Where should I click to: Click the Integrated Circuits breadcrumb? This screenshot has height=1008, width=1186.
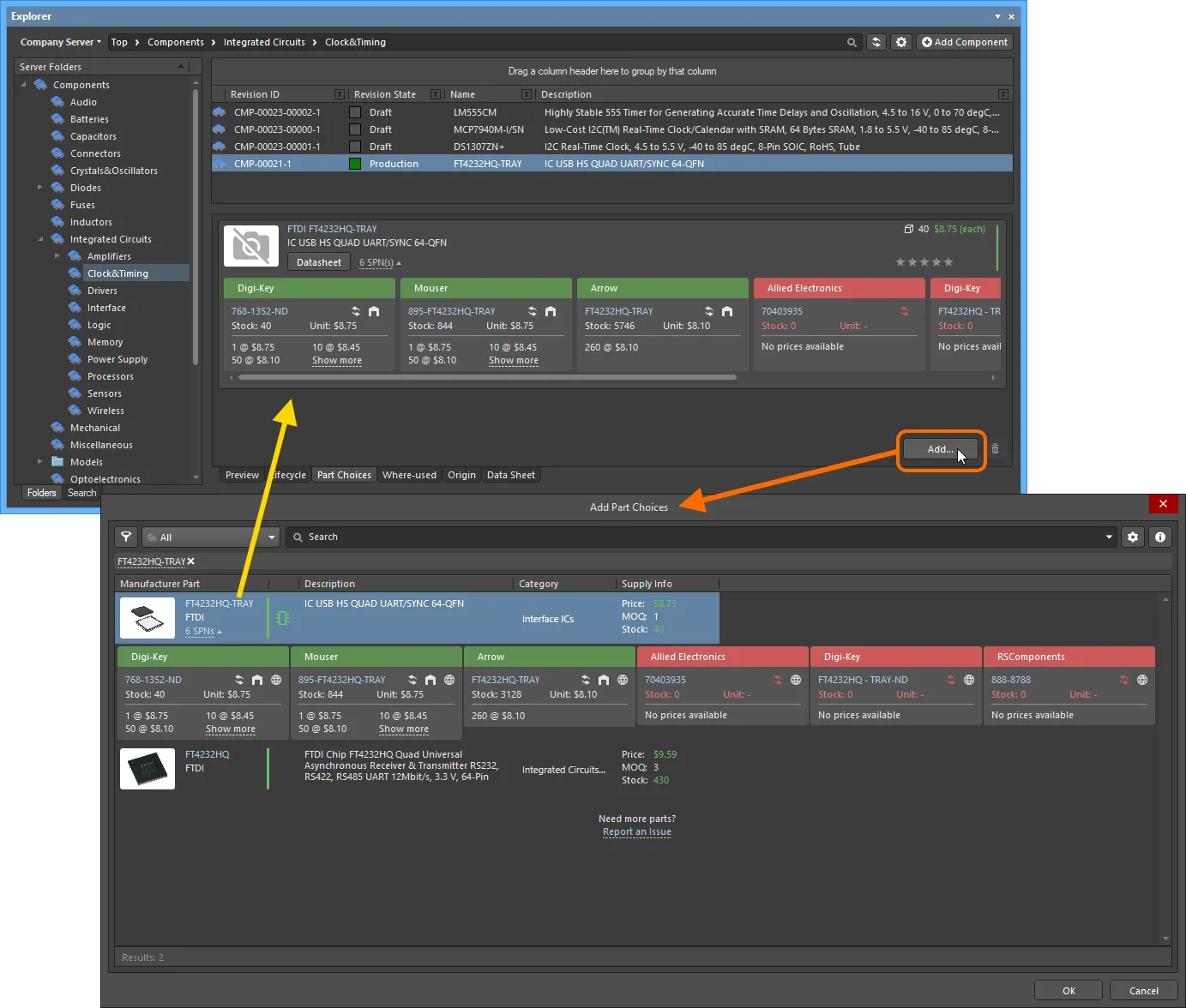[264, 42]
